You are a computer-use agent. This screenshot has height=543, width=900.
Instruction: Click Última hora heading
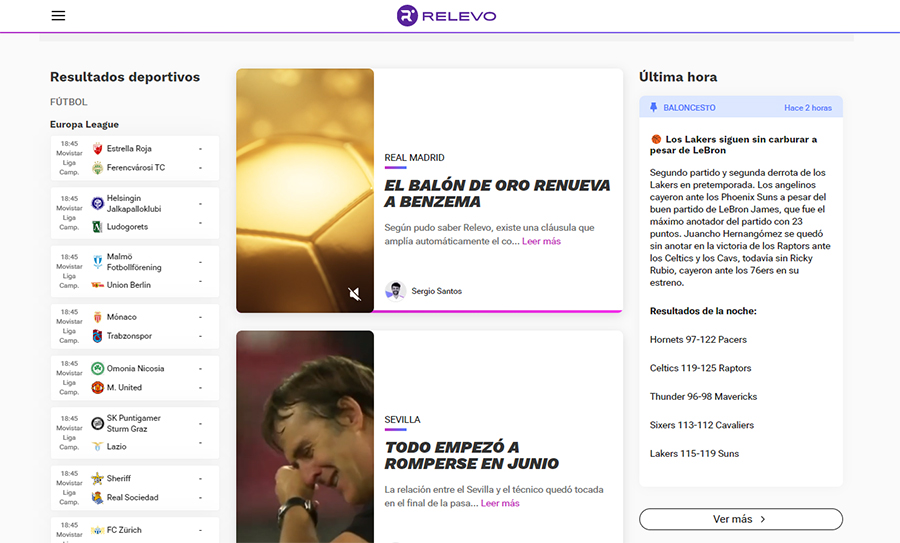pyautogui.click(x=678, y=77)
